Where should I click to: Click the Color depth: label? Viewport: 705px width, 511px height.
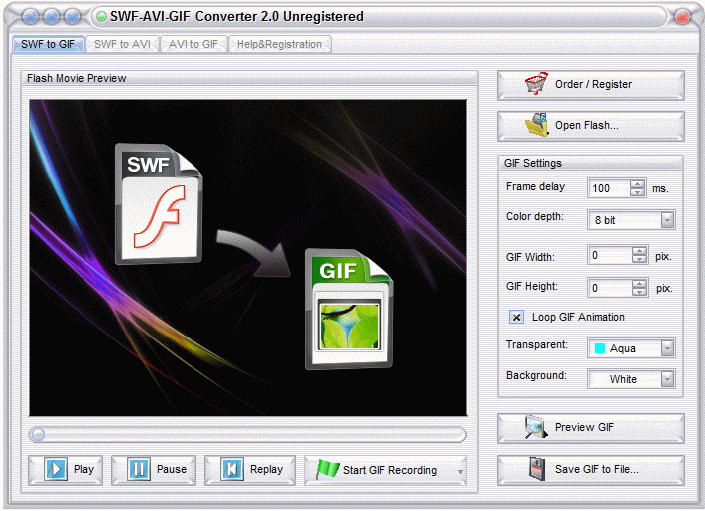(535, 217)
